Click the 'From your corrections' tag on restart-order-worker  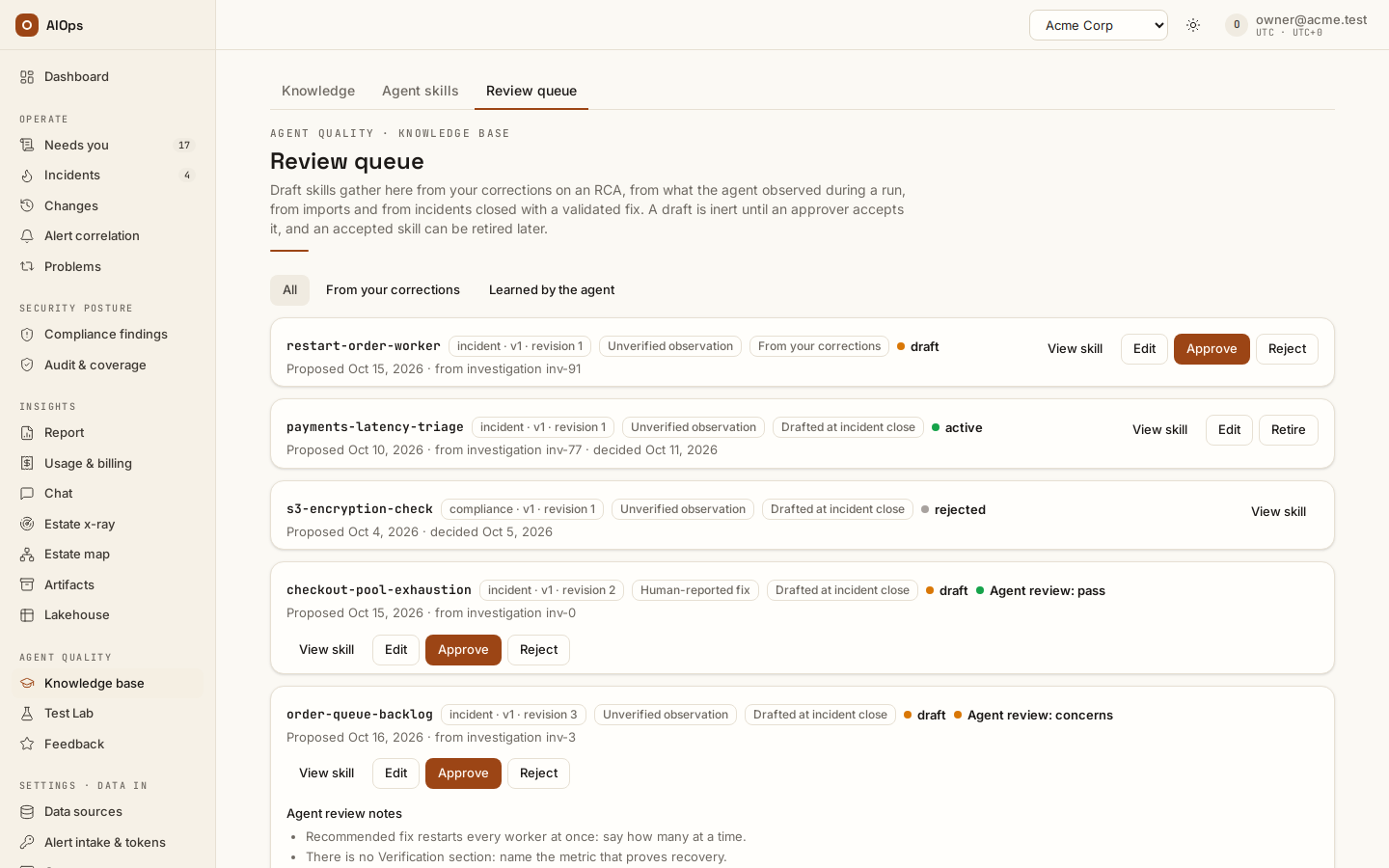819,346
